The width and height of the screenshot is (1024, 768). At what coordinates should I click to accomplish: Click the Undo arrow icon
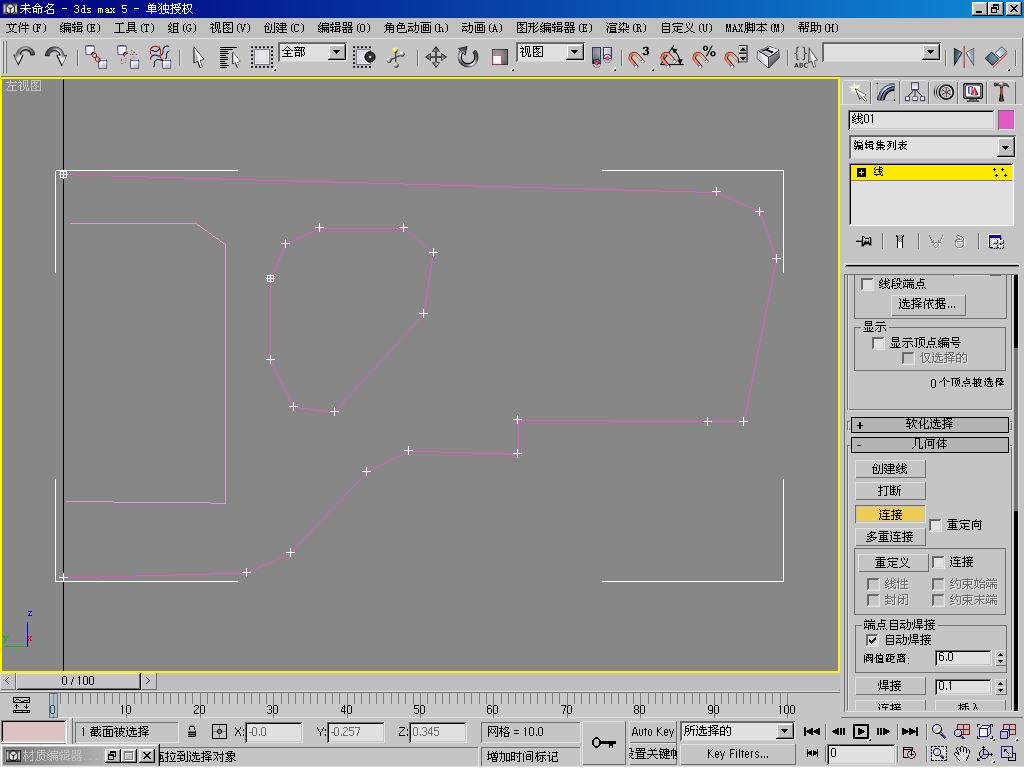coord(24,57)
